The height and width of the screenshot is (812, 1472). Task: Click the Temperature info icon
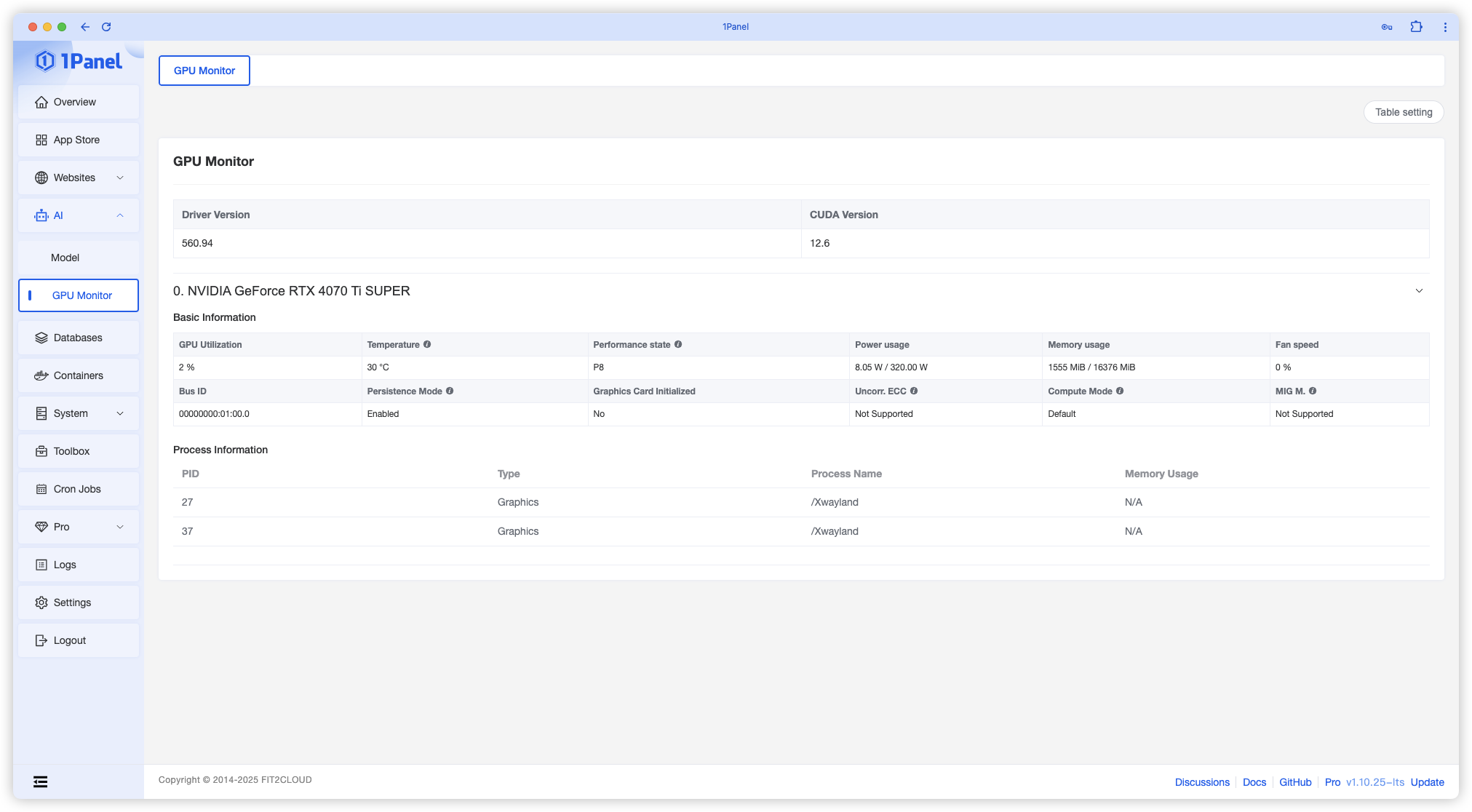pos(427,344)
